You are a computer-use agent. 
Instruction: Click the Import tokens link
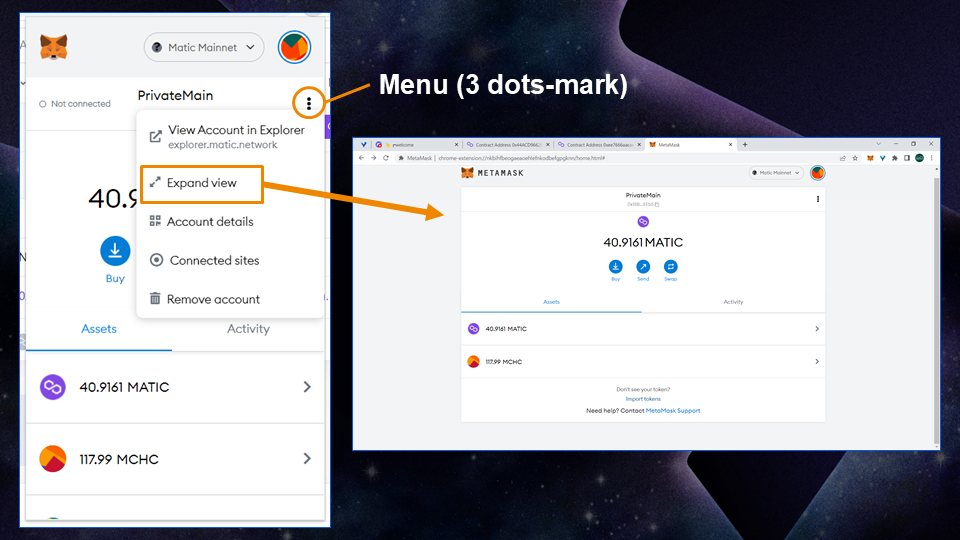(x=643, y=399)
